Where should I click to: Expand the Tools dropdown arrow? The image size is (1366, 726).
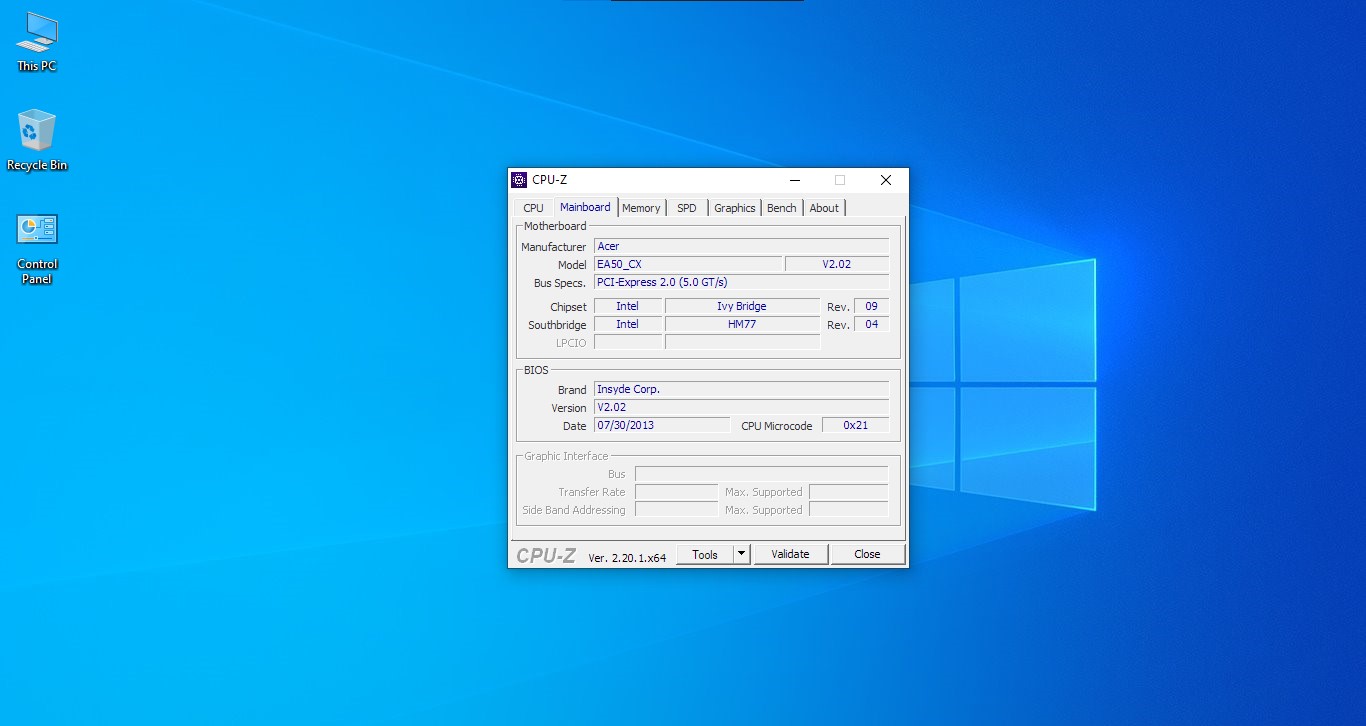click(x=741, y=554)
